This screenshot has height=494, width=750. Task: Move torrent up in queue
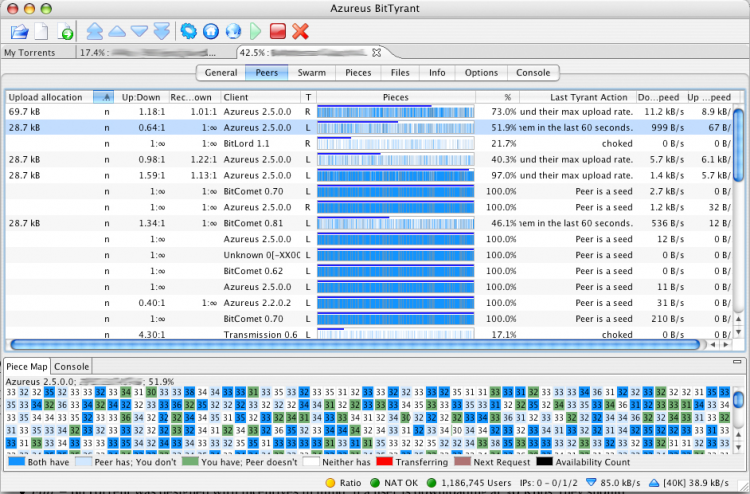117,32
